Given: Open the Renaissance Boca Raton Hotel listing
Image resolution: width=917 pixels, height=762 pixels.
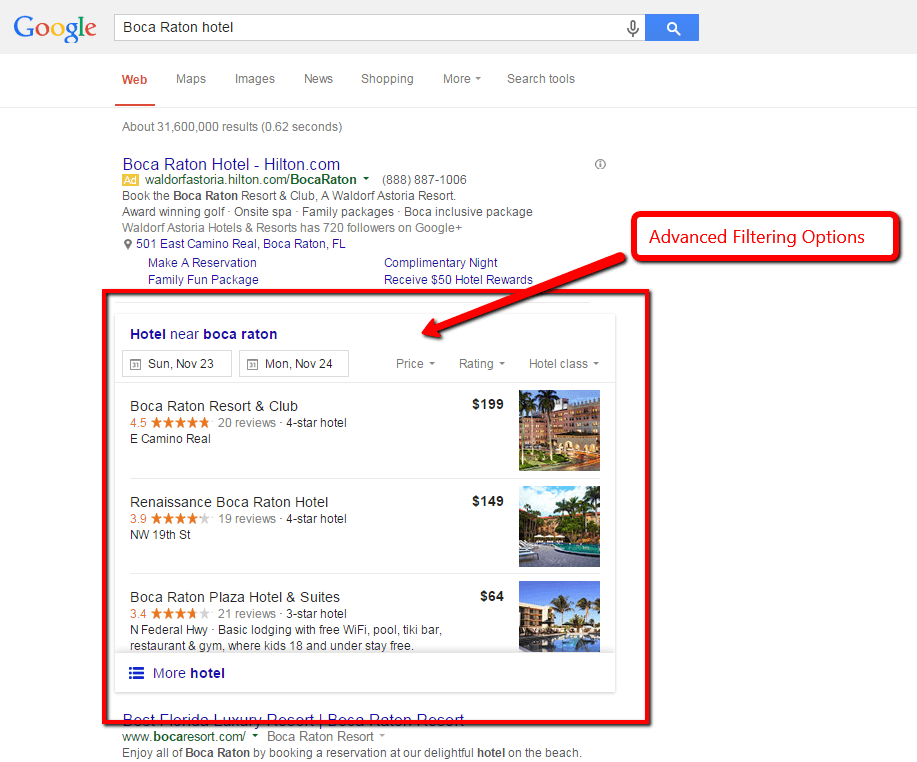Looking at the screenshot, I should [229, 502].
